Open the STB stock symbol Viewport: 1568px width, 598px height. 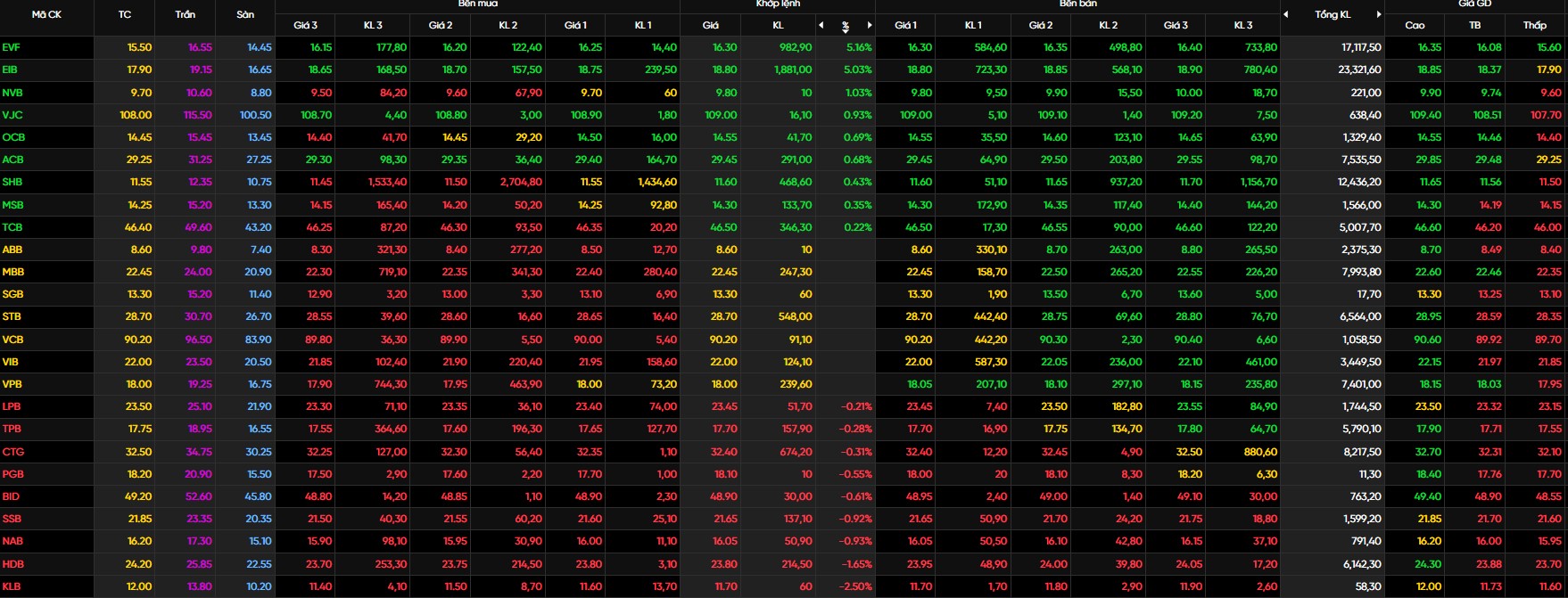coord(12,316)
